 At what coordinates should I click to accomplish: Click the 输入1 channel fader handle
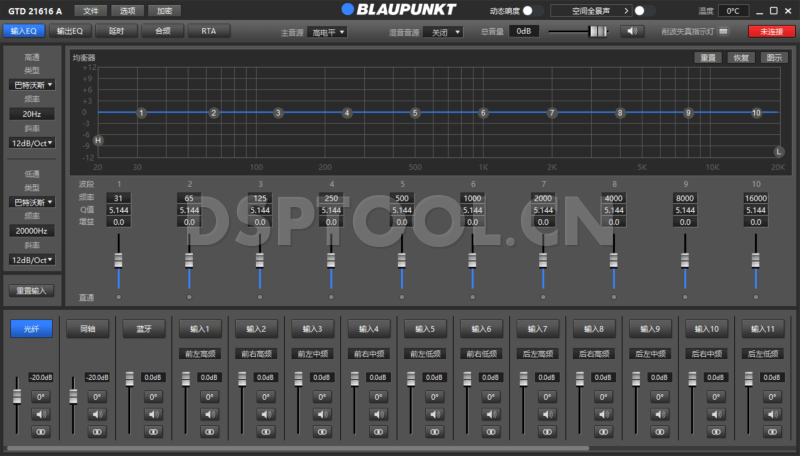tap(186, 378)
